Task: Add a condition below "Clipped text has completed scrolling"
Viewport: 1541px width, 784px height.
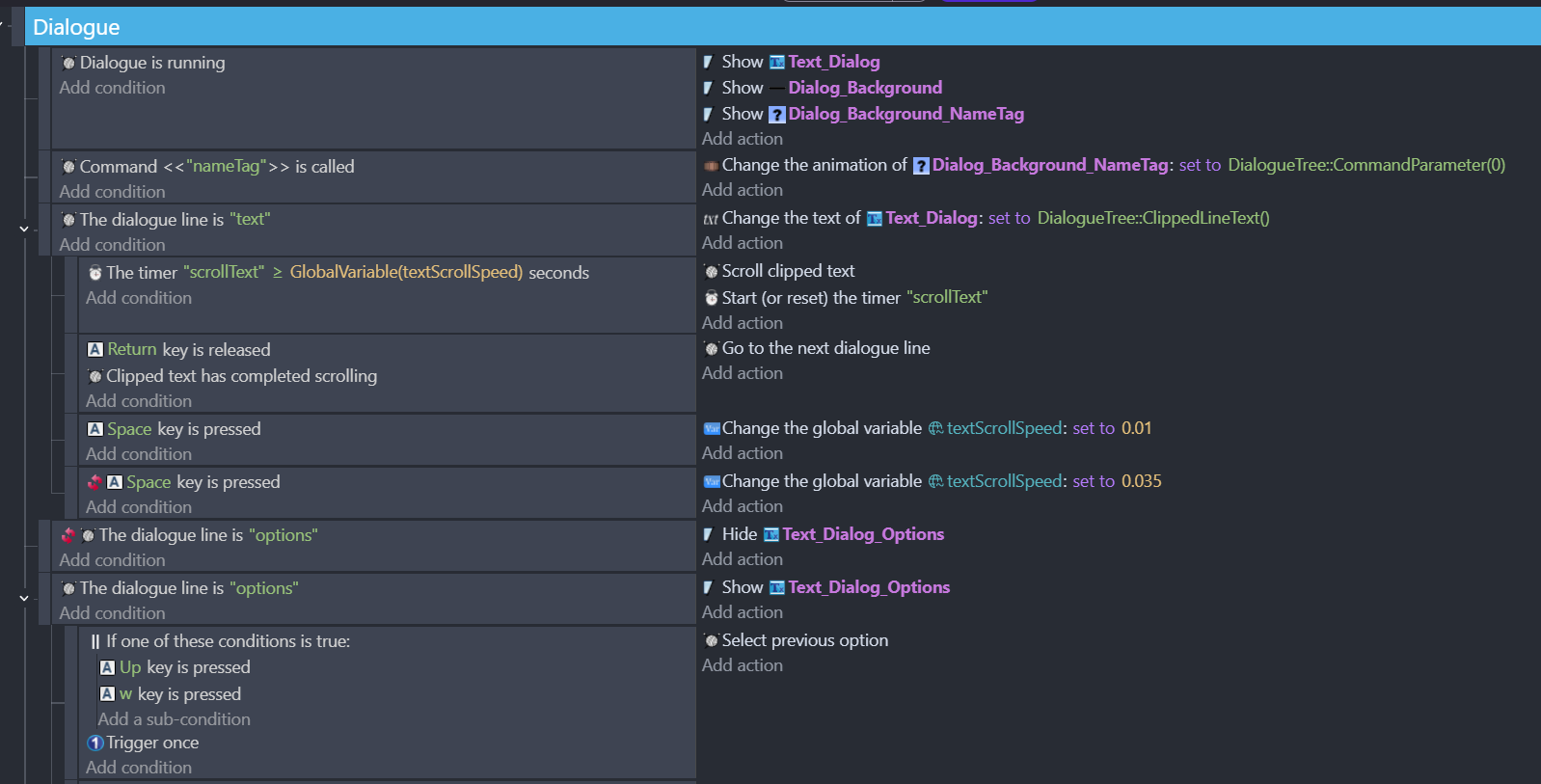Action: tap(139, 401)
